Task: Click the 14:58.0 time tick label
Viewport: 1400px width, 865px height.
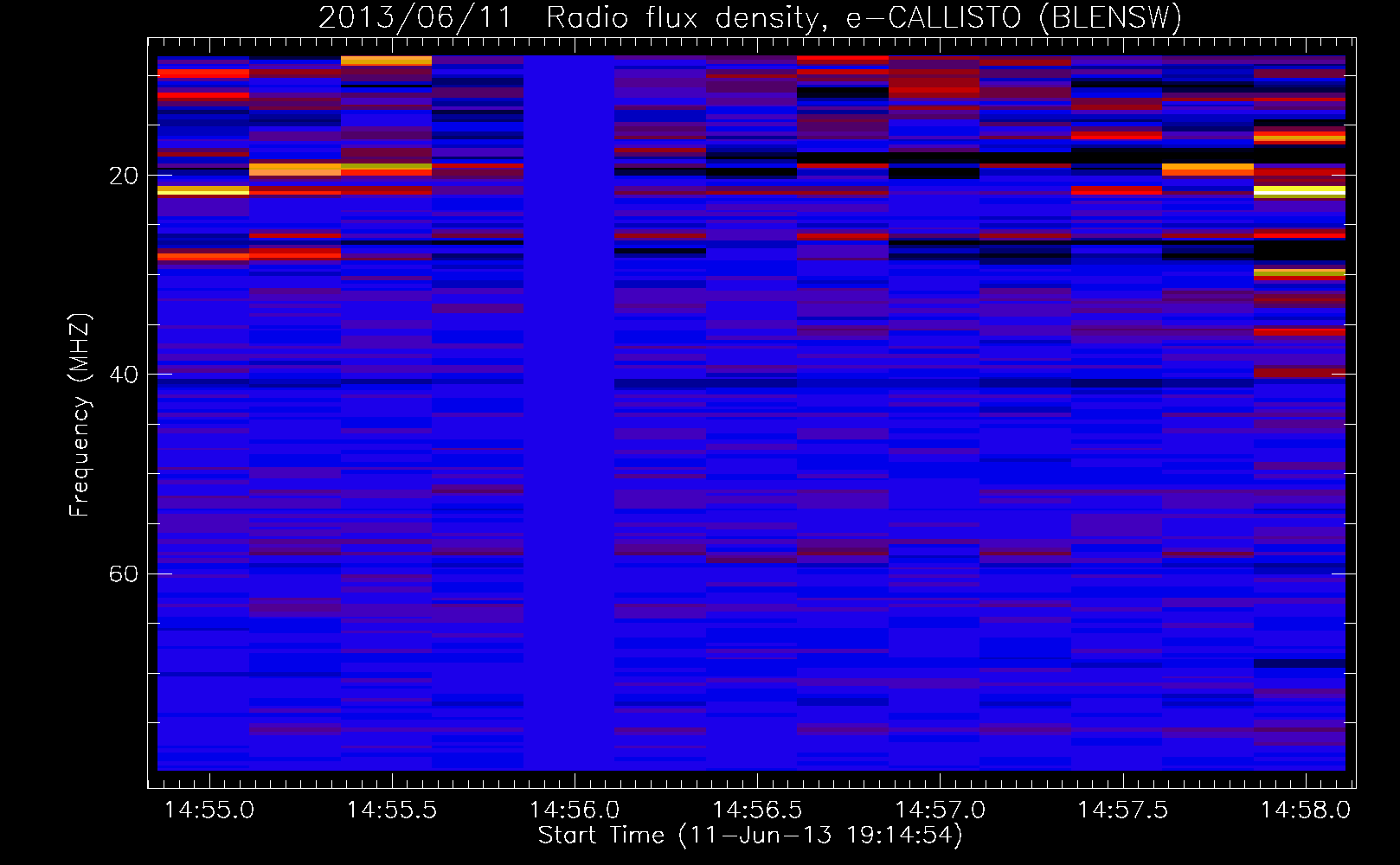Action: point(1305,810)
